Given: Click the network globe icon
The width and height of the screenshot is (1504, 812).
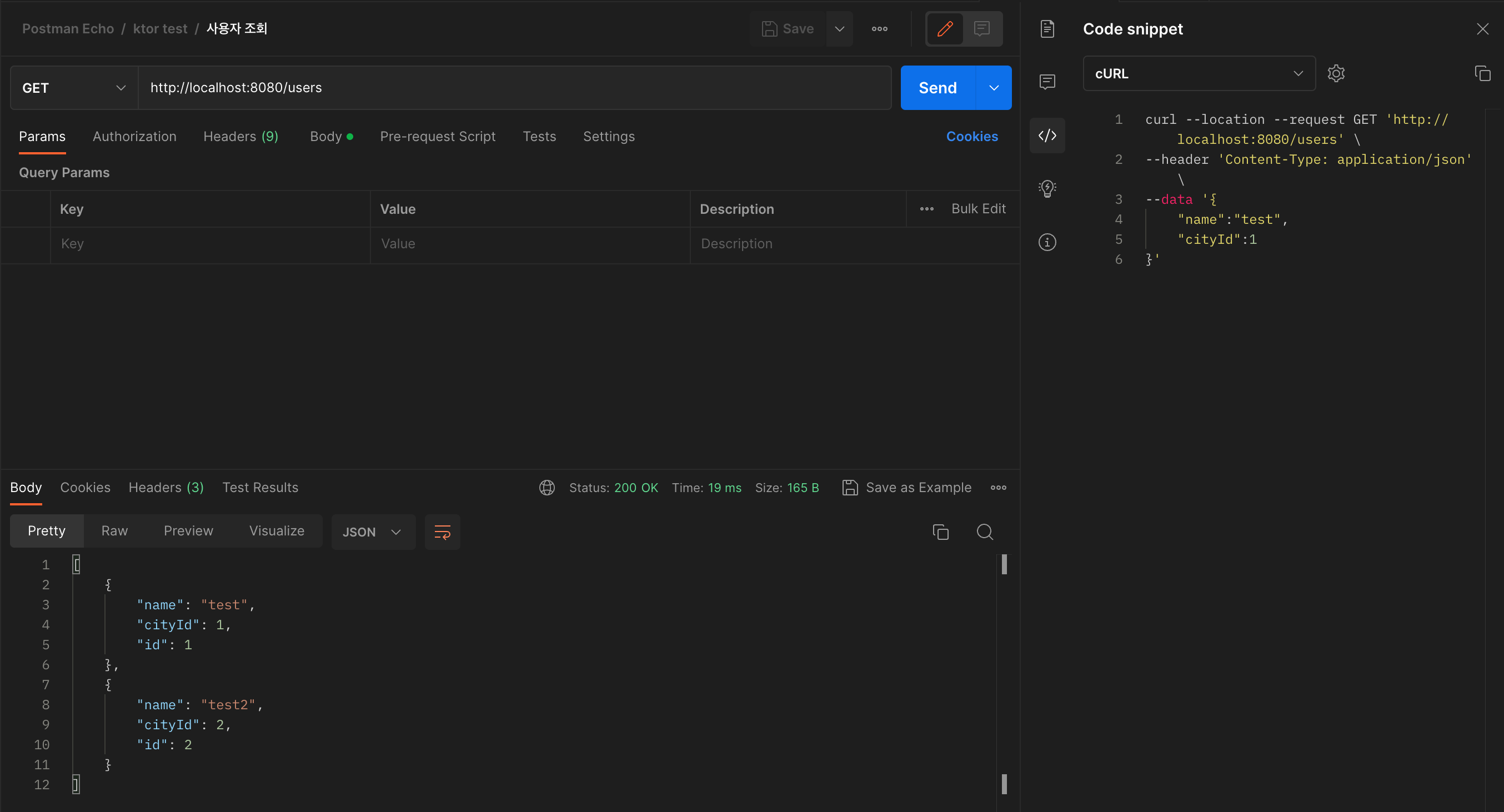Looking at the screenshot, I should (x=547, y=488).
